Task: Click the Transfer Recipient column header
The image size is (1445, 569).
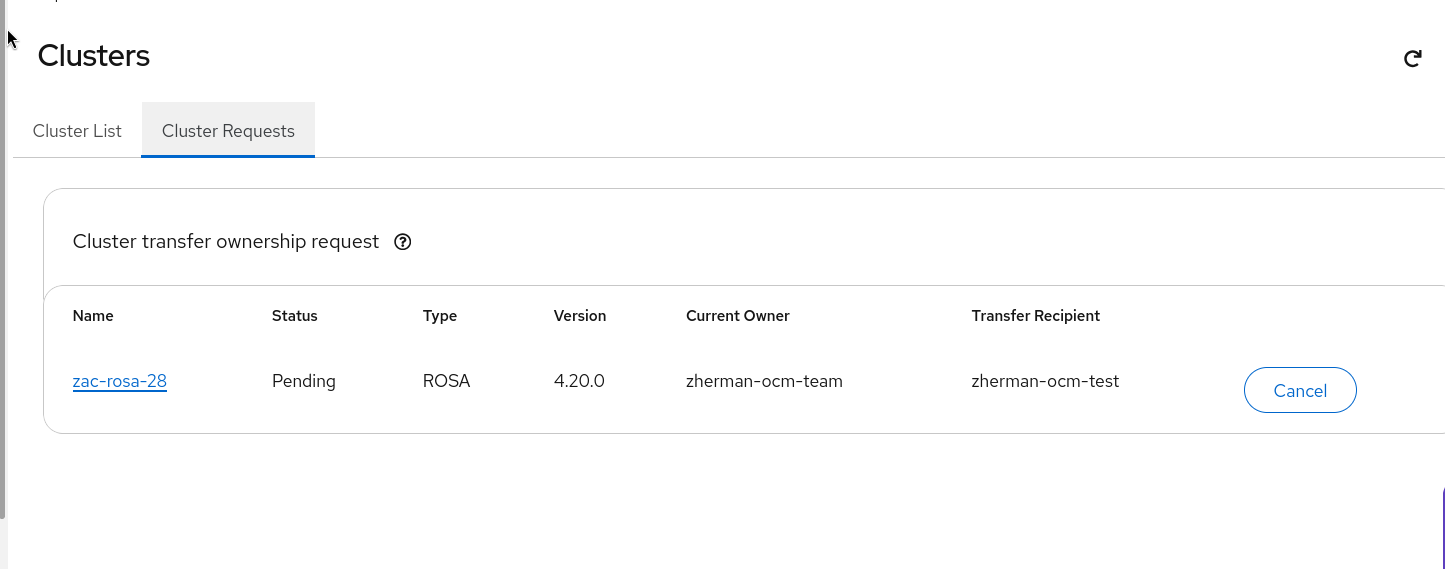Action: tap(1035, 316)
